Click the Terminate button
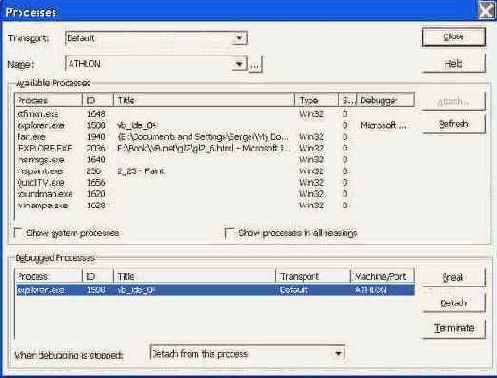Screen dimensions: 497x378 pyautogui.click(x=454, y=328)
